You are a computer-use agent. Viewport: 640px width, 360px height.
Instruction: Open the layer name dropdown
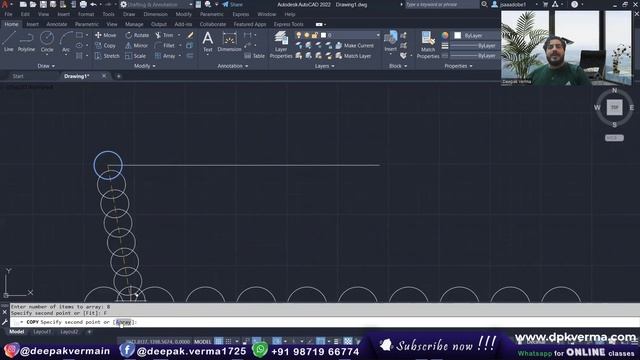(x=378, y=35)
